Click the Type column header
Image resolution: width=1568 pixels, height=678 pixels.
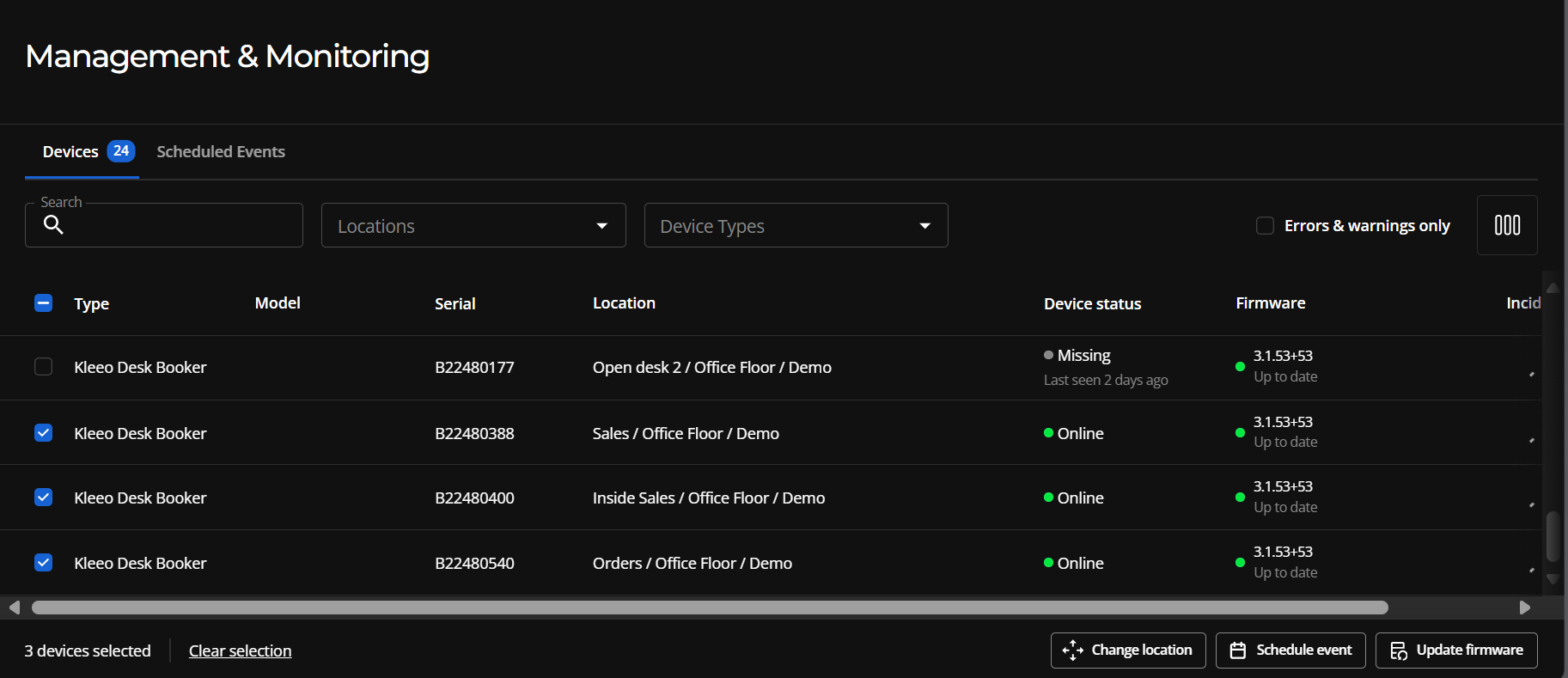tap(91, 303)
